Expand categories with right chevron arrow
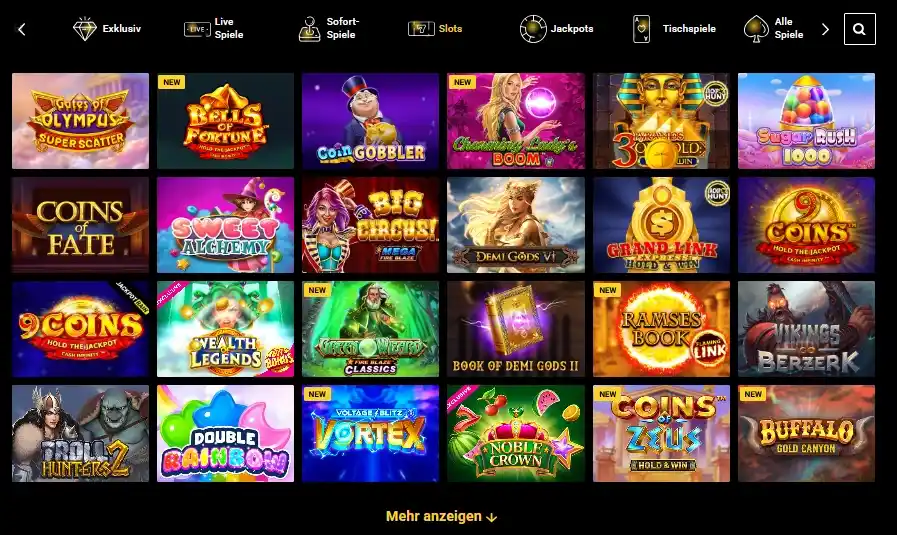897x535 pixels. 825,29
